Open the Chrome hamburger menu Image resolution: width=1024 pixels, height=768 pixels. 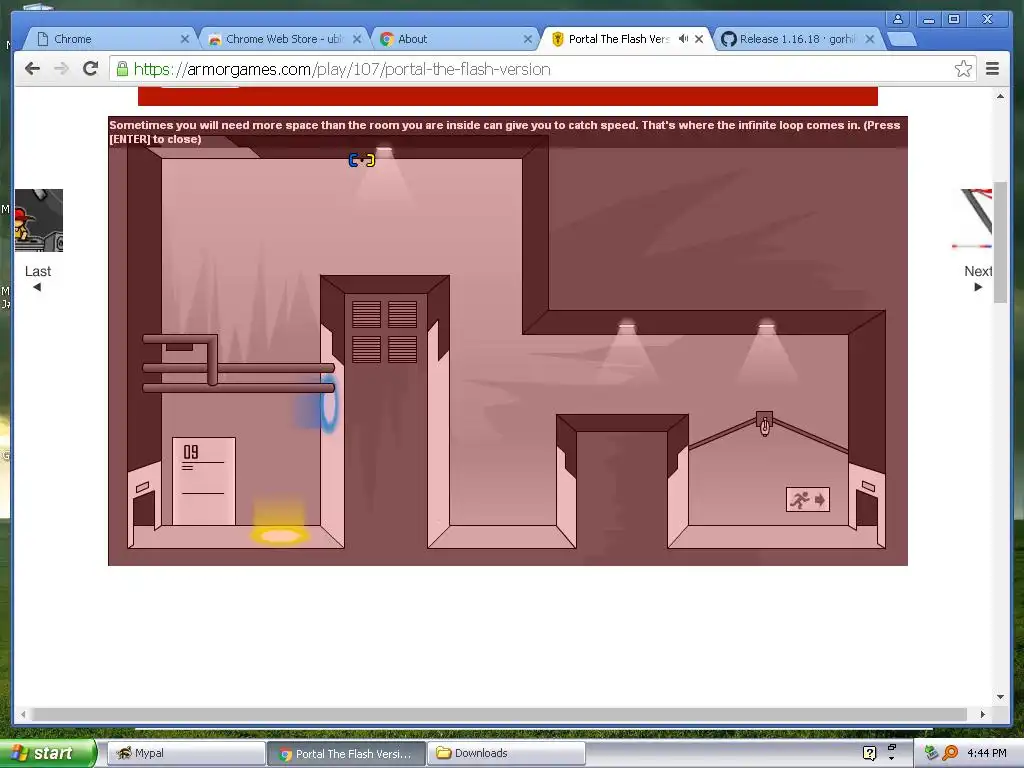coord(992,69)
